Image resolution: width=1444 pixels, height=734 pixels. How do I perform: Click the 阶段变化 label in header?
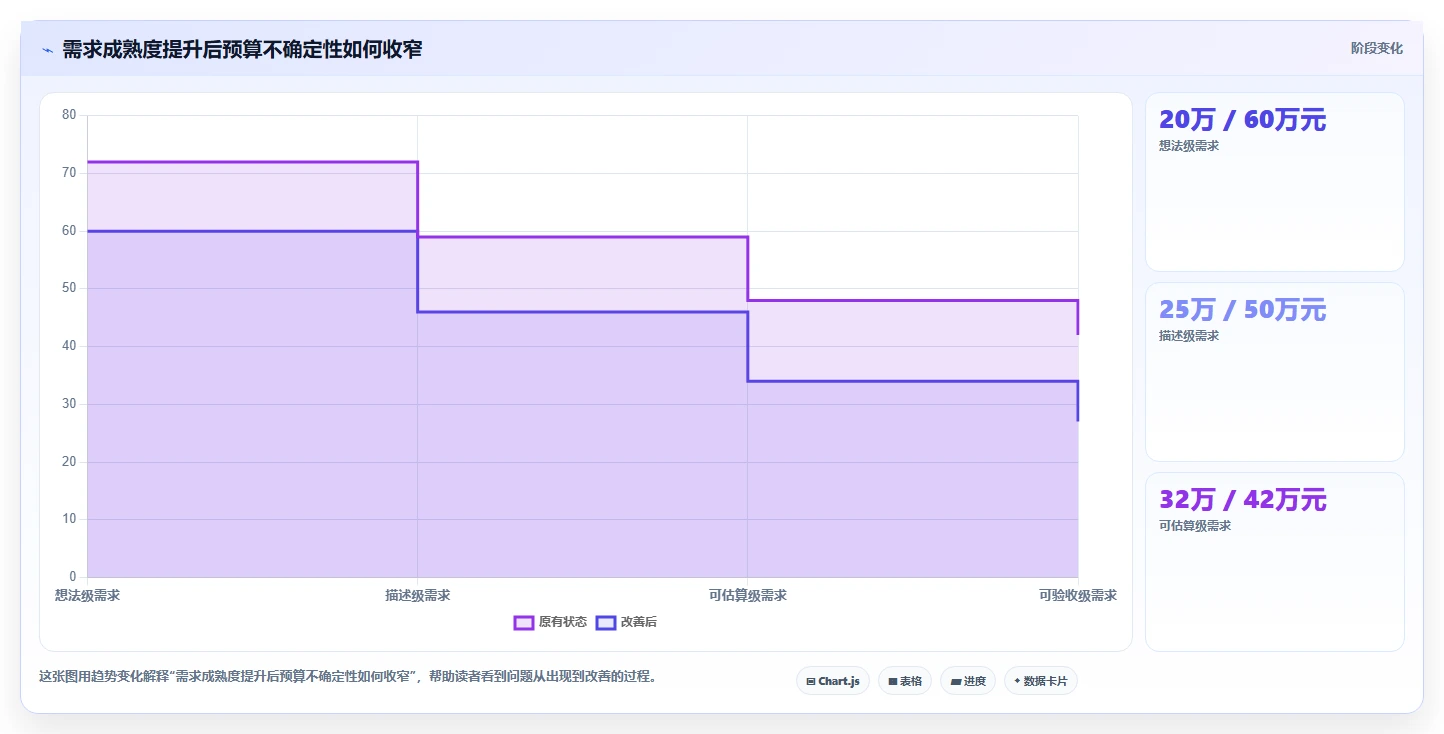pyautogui.click(x=1376, y=48)
